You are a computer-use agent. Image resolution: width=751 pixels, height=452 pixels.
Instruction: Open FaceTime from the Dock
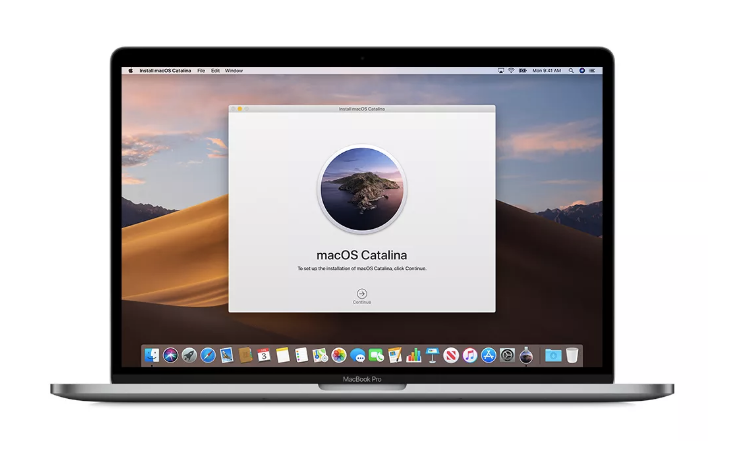pos(376,355)
